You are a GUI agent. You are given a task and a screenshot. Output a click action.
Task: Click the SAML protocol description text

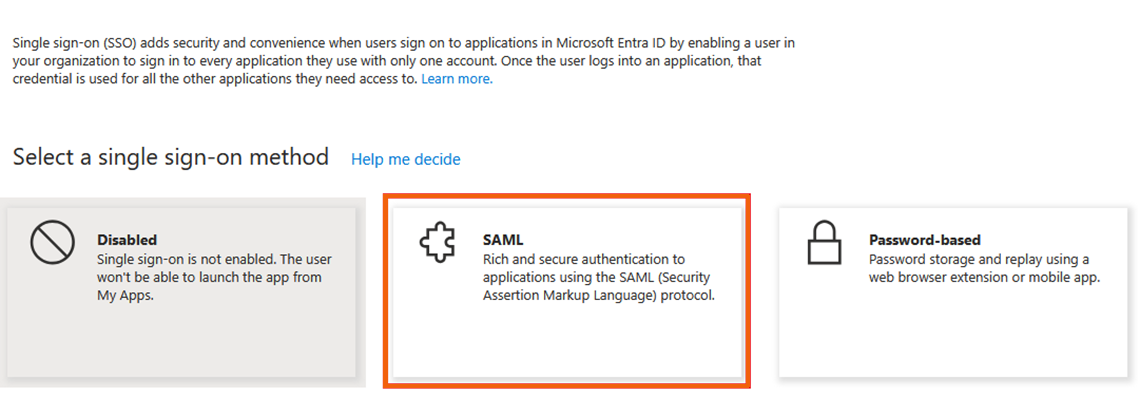pyautogui.click(x=599, y=278)
